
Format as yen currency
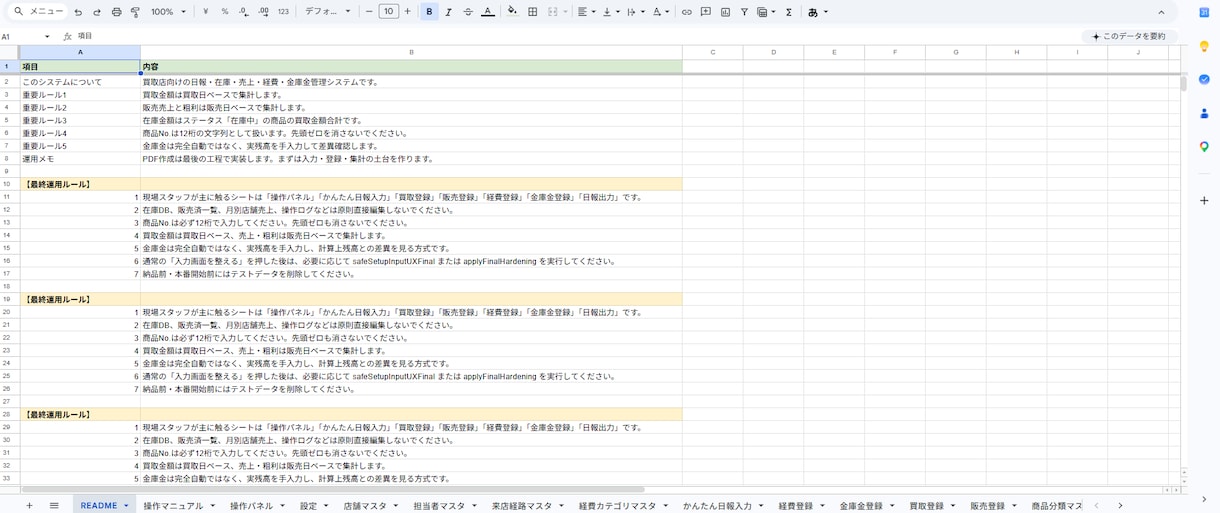205,12
